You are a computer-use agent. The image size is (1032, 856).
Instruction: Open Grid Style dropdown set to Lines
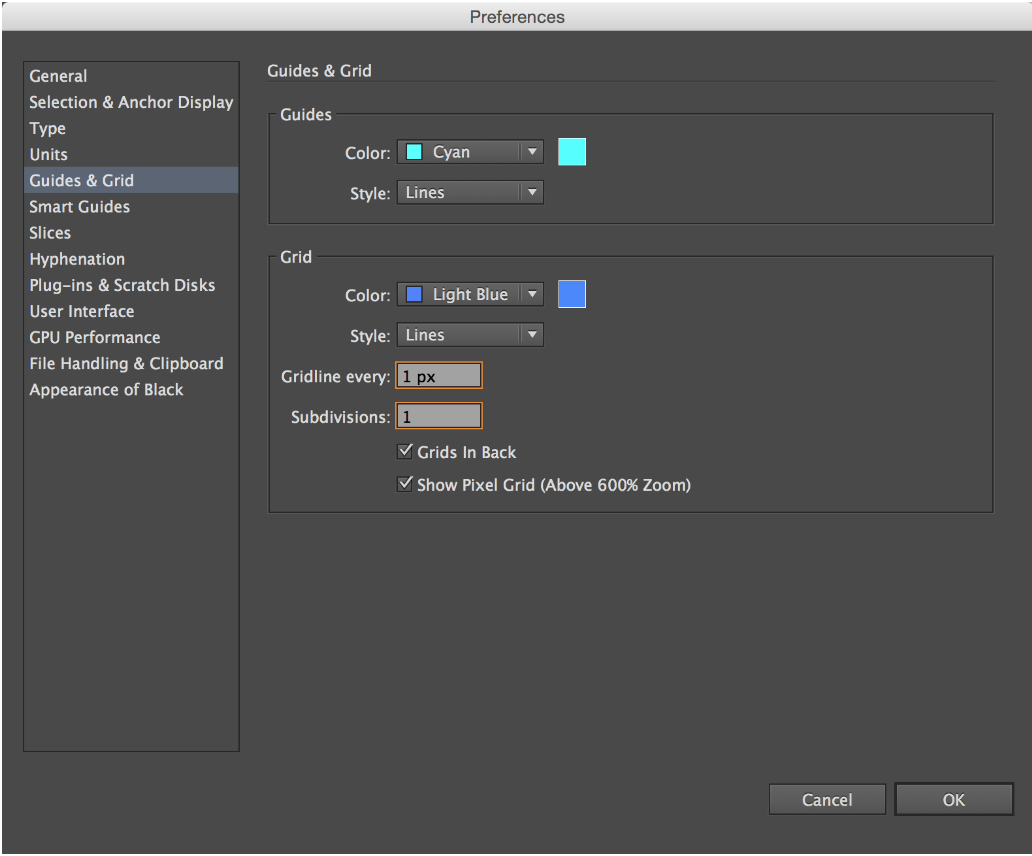(470, 335)
